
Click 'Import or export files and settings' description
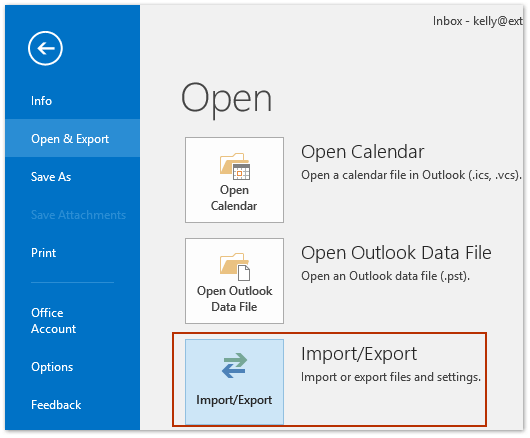pyautogui.click(x=391, y=377)
